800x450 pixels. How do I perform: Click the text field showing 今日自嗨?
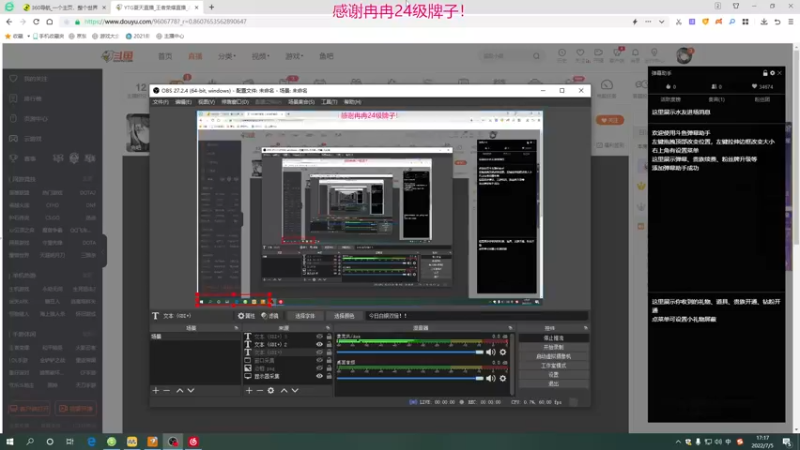(477, 316)
